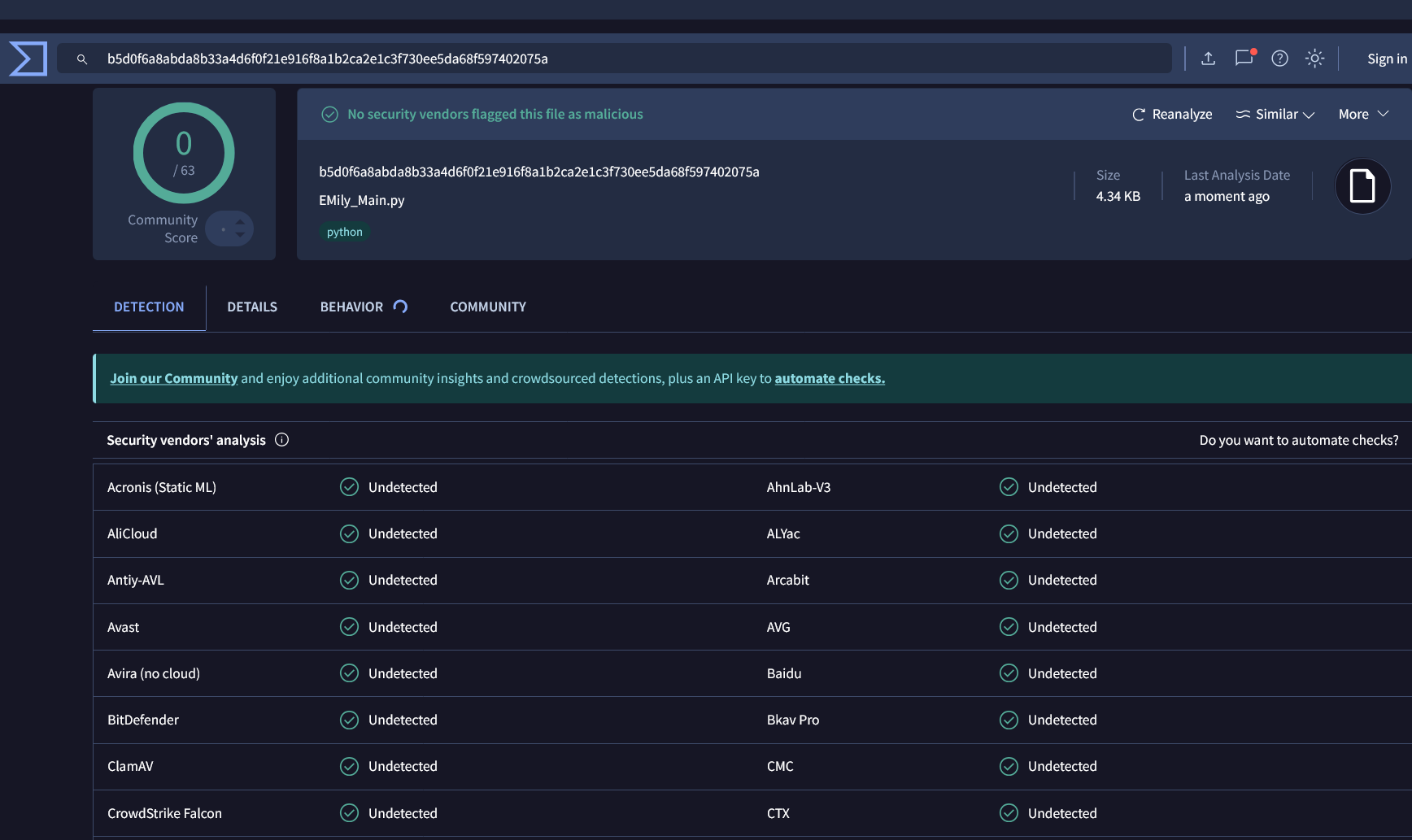Click the Acronis (Static ML) undetected checkmark icon
Image resolution: width=1412 pixels, height=840 pixels.
pos(349,487)
